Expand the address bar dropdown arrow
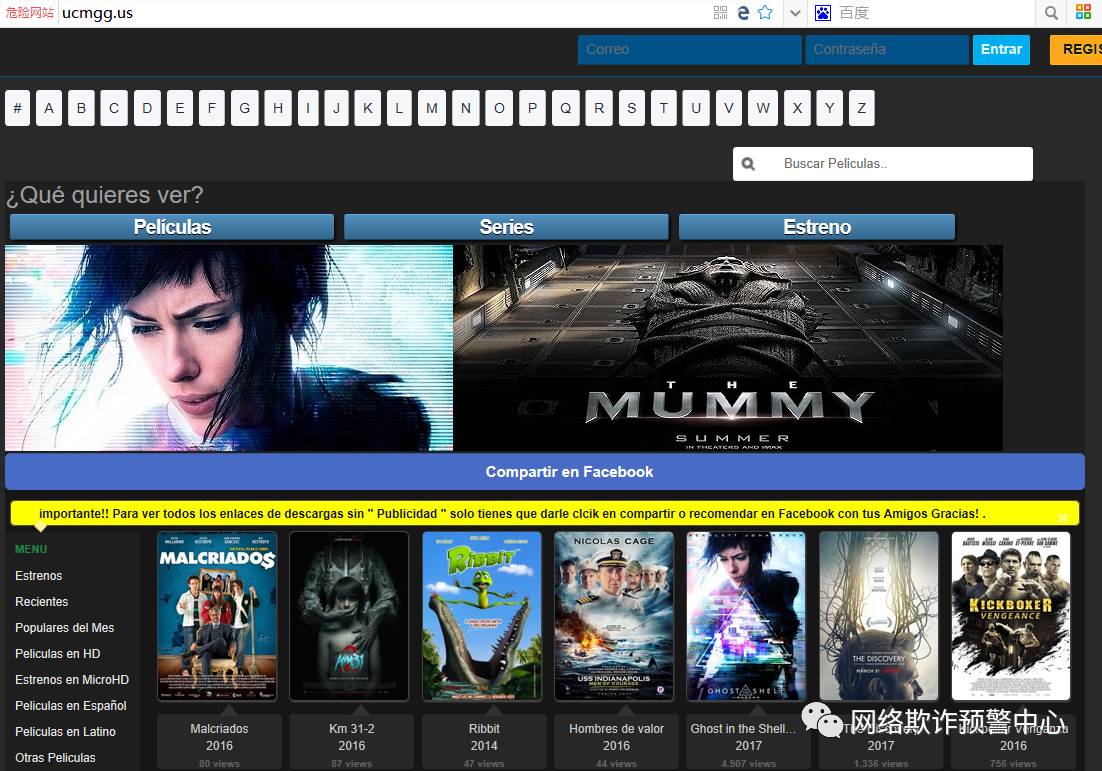This screenshot has width=1102, height=771. tap(795, 13)
